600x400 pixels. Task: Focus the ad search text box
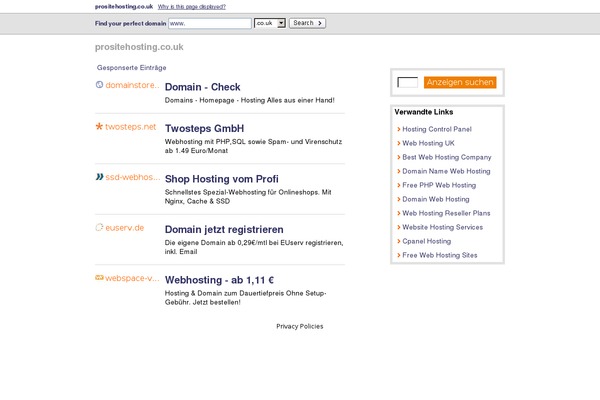pyautogui.click(x=408, y=82)
